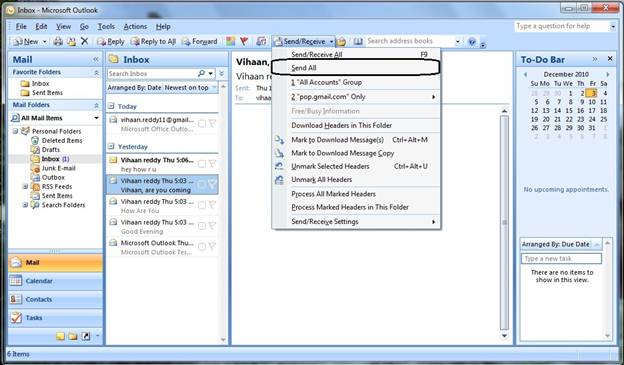The image size is (624, 365).
Task: Close the To-Do Bar with X
Action: point(610,59)
